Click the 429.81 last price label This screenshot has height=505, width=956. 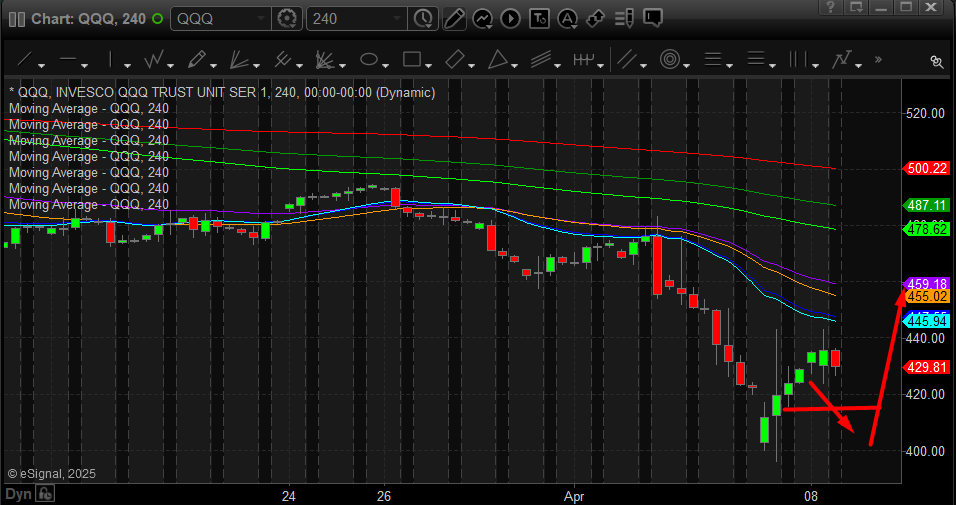pos(926,367)
